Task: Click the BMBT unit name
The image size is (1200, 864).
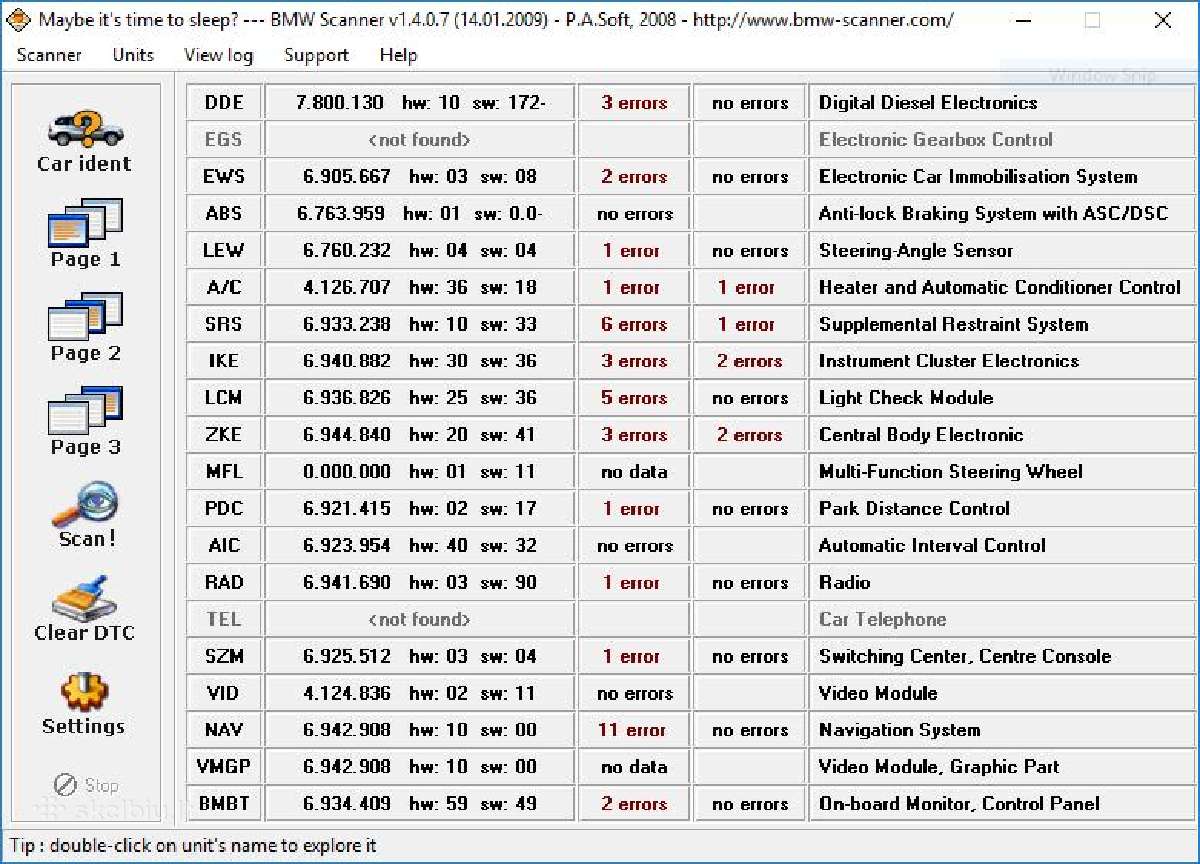Action: (224, 804)
